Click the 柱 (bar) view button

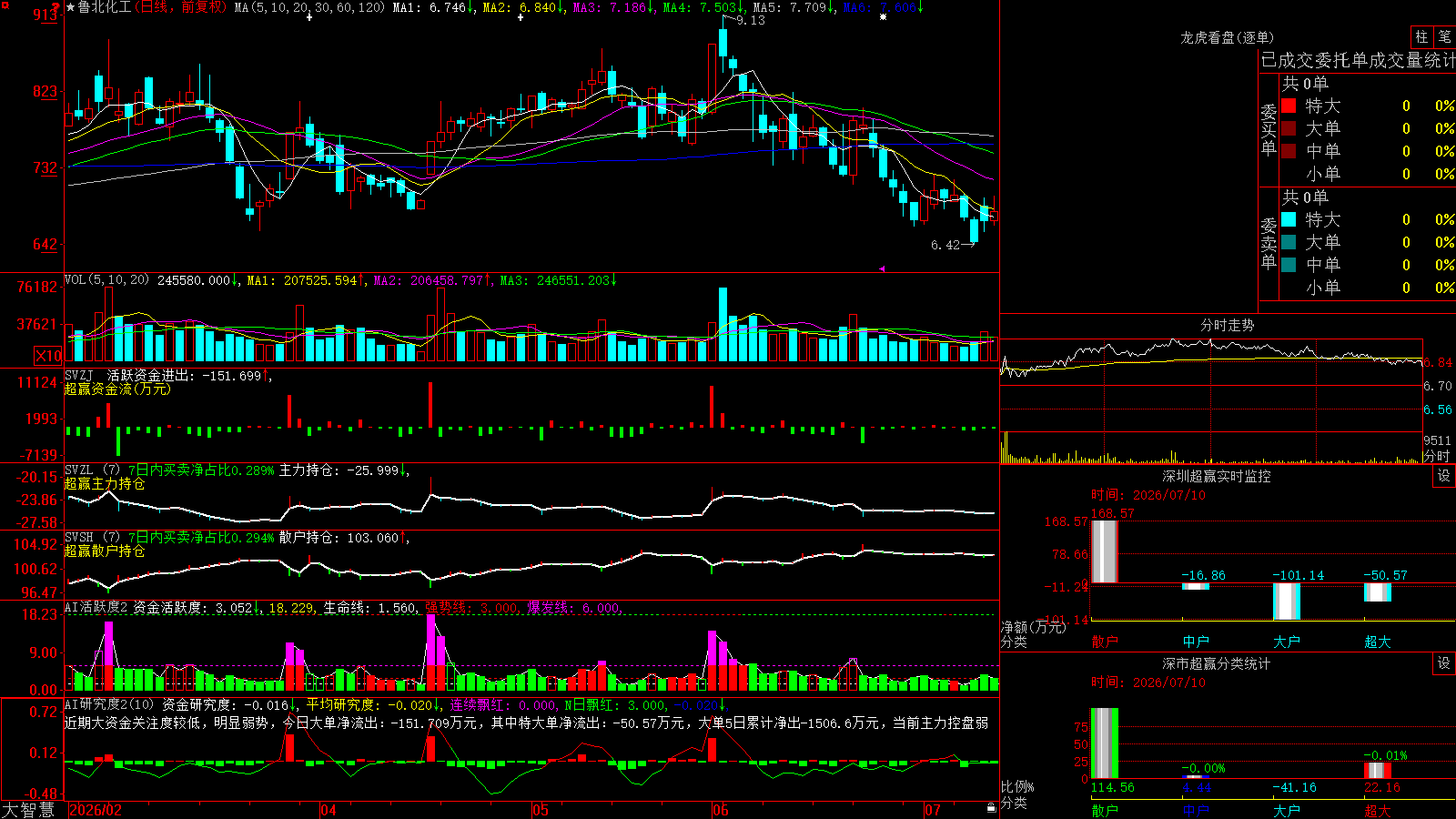(1421, 37)
